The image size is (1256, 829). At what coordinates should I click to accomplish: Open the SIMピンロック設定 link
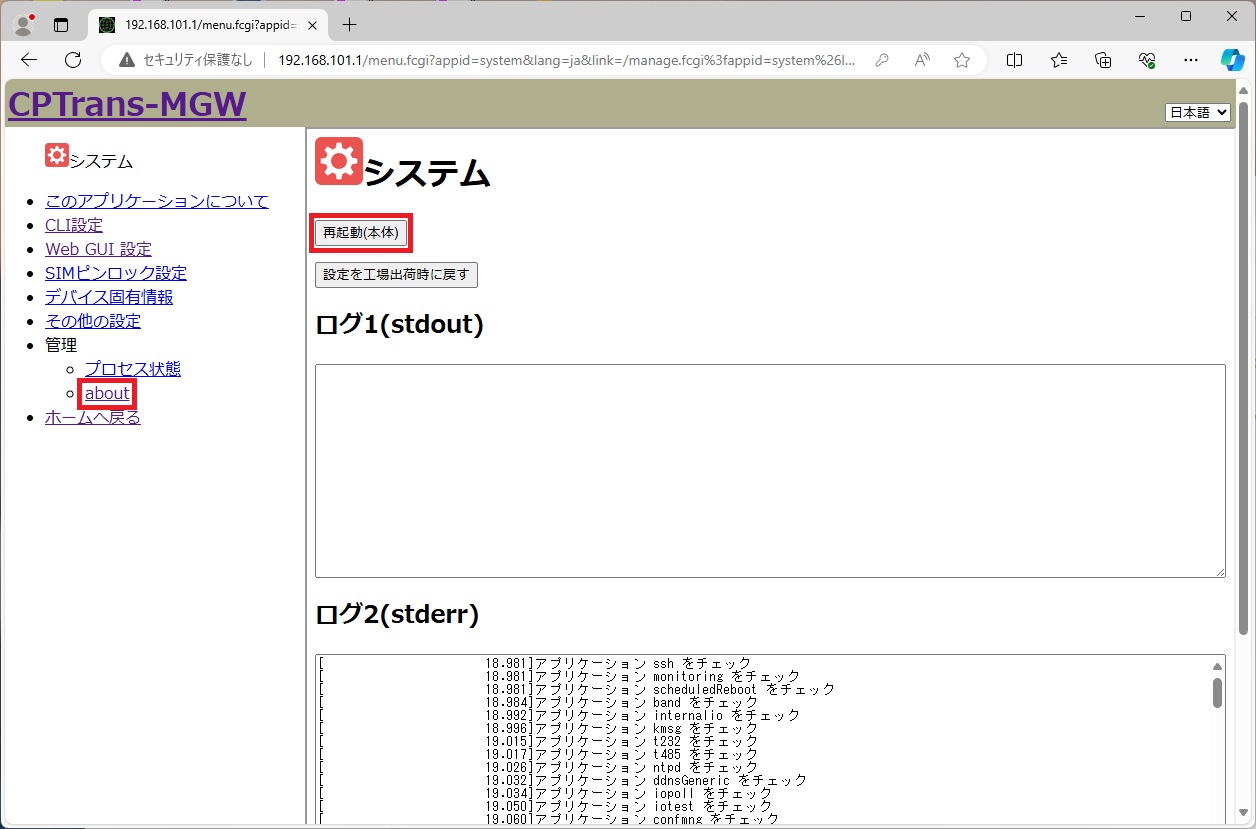(116, 273)
